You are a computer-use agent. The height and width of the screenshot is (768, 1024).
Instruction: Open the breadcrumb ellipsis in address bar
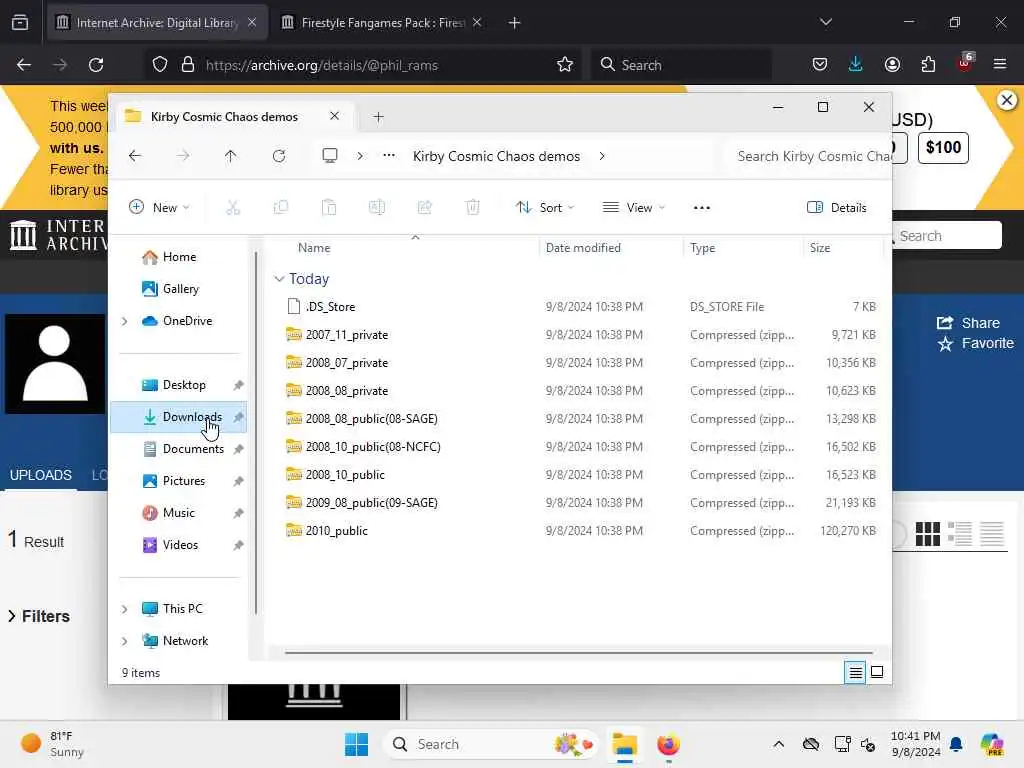pyautogui.click(x=389, y=156)
